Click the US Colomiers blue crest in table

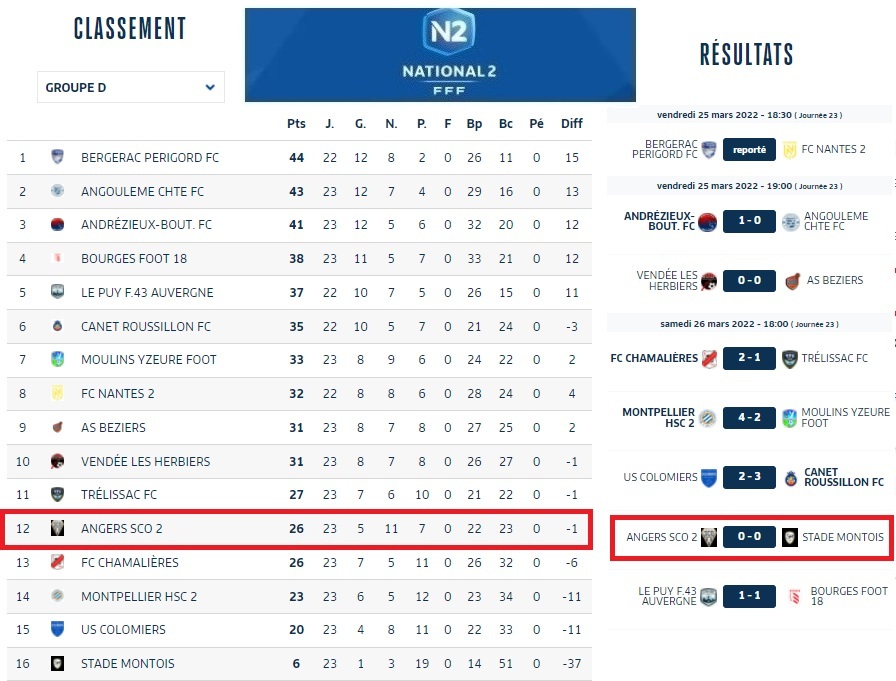(x=57, y=629)
